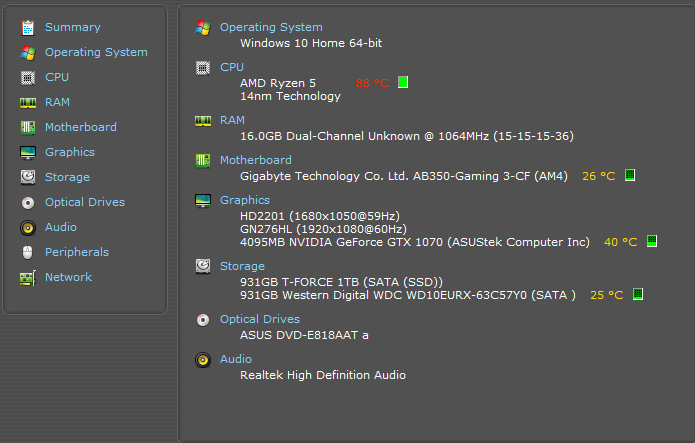The image size is (695, 443).
Task: Select Audio in the sidebar
Action: coord(61,227)
